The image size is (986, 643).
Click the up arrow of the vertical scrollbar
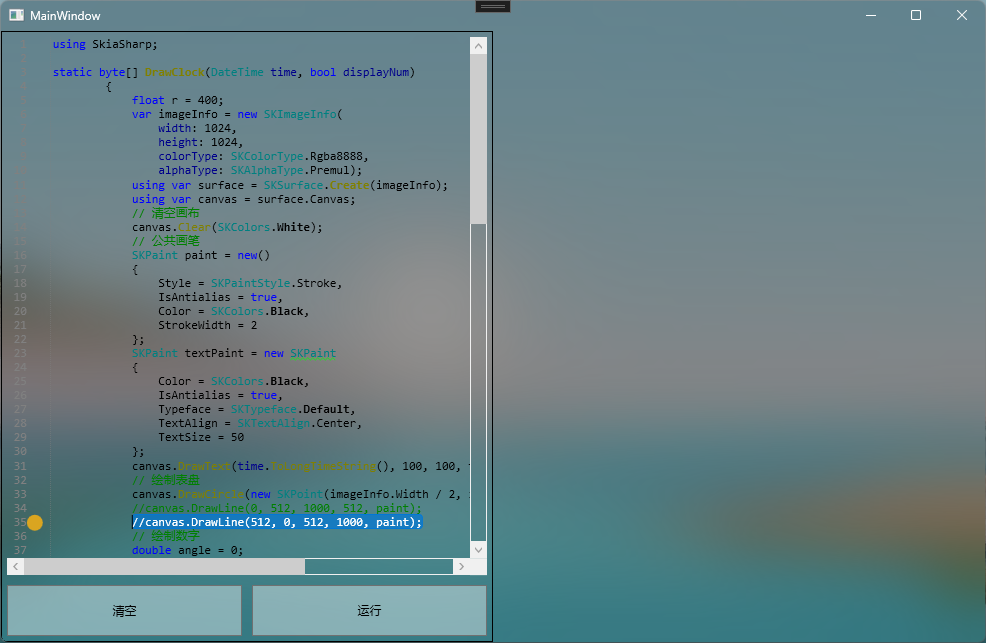(478, 45)
